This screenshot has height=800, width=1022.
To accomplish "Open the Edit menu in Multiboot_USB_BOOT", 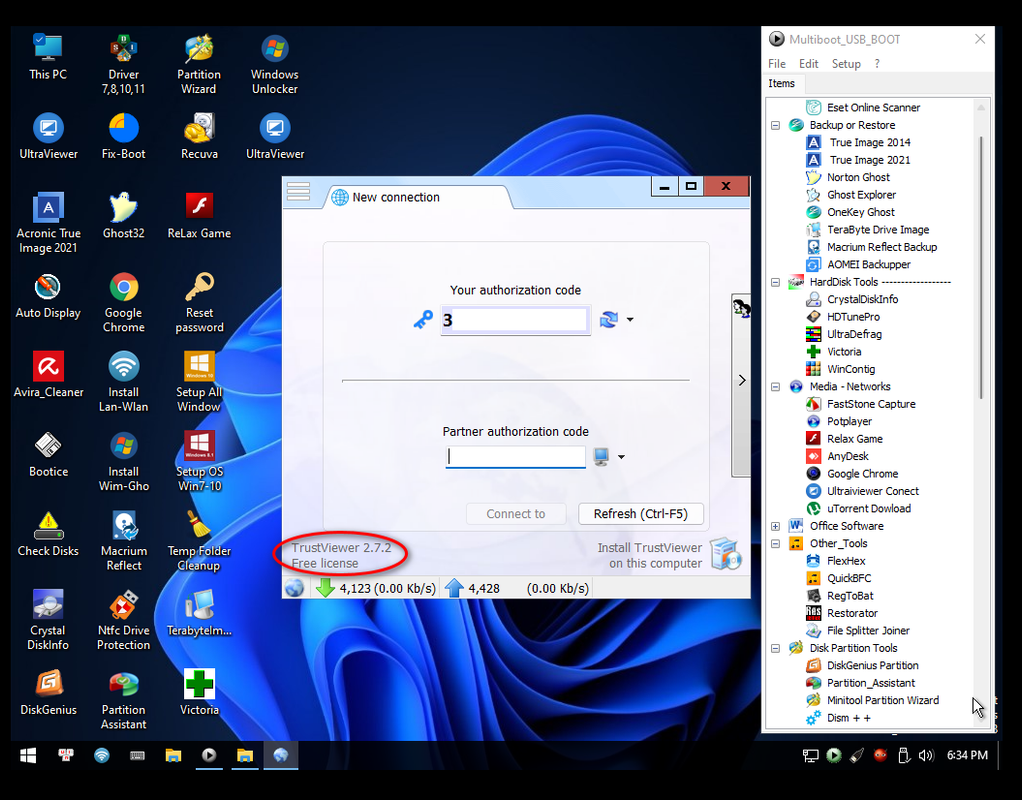I will [x=808, y=64].
